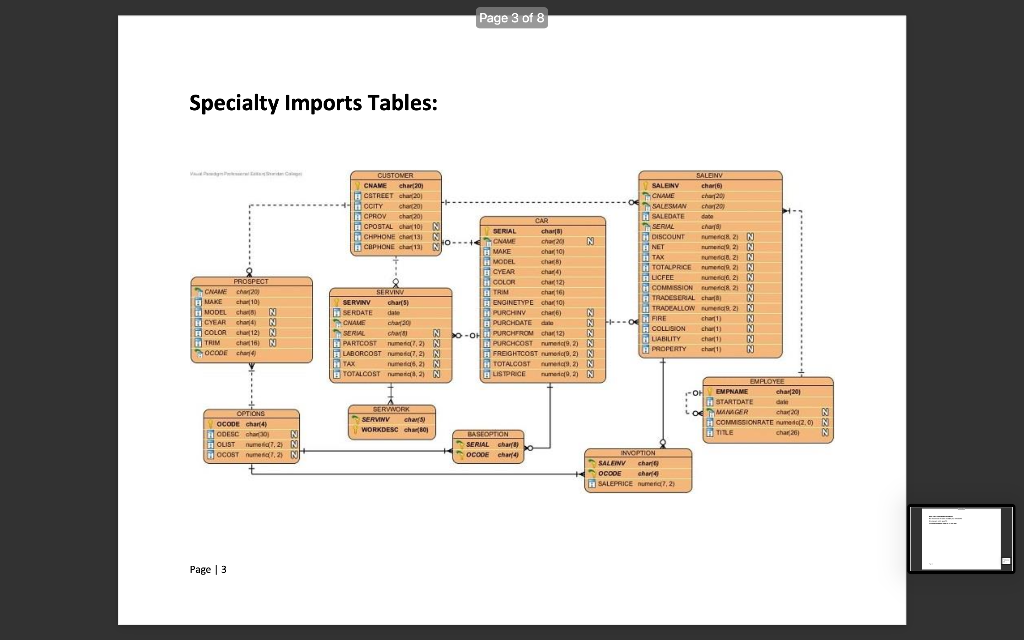Select the foreign key icon next to SALESMAN in SALEINV
The image size is (1024, 640).
(645, 207)
